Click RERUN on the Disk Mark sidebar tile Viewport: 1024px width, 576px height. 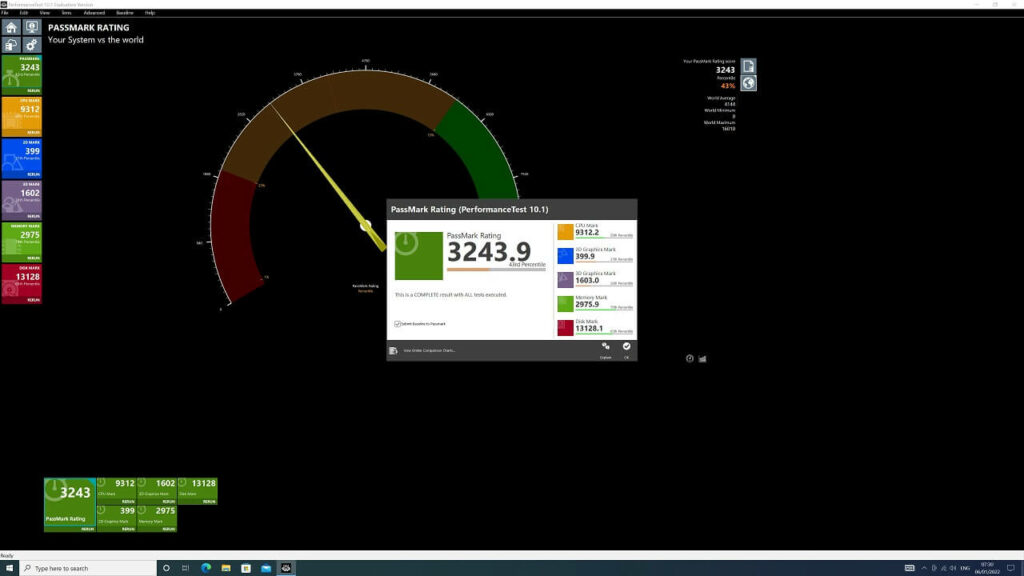click(x=33, y=300)
